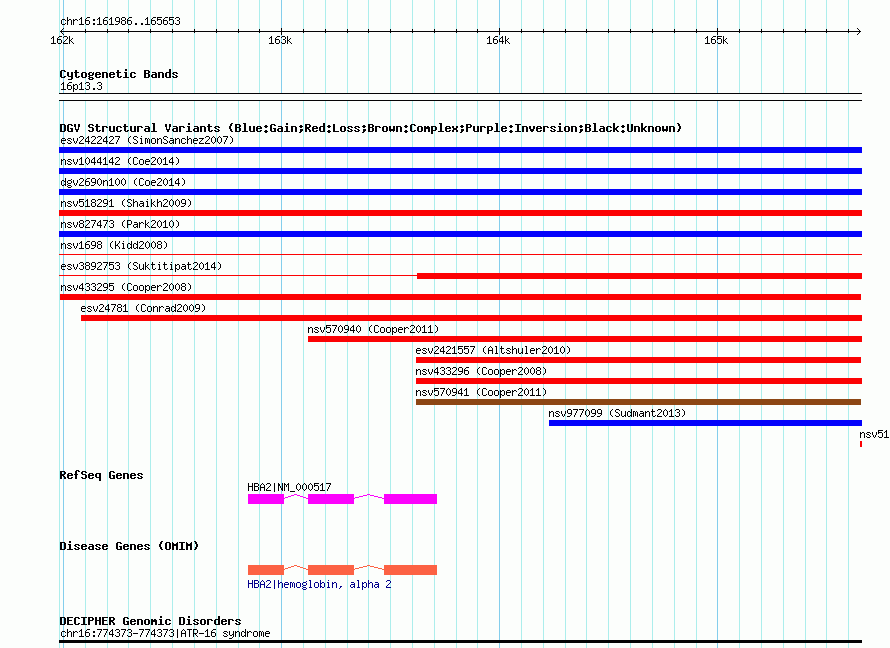Select the nsv433296 (Cooper2008) label
This screenshot has width=890, height=648.
coord(481,371)
